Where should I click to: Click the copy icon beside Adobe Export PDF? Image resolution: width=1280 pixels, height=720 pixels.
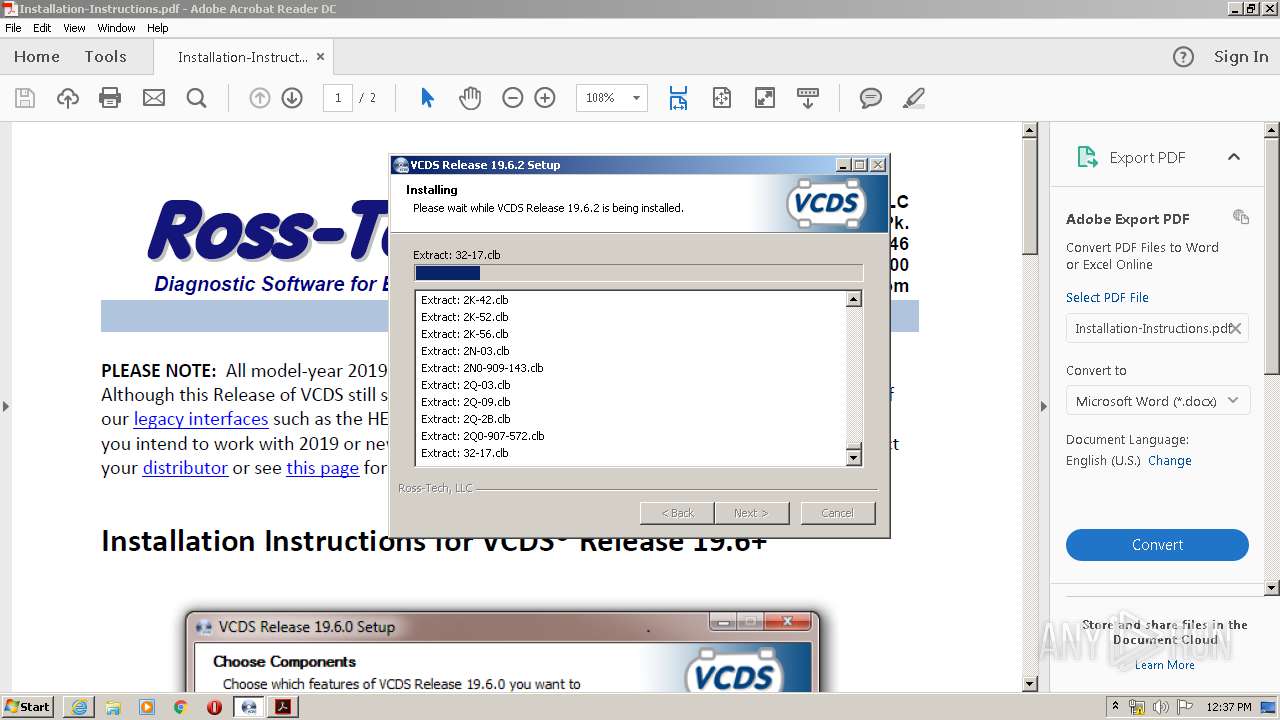point(1241,217)
